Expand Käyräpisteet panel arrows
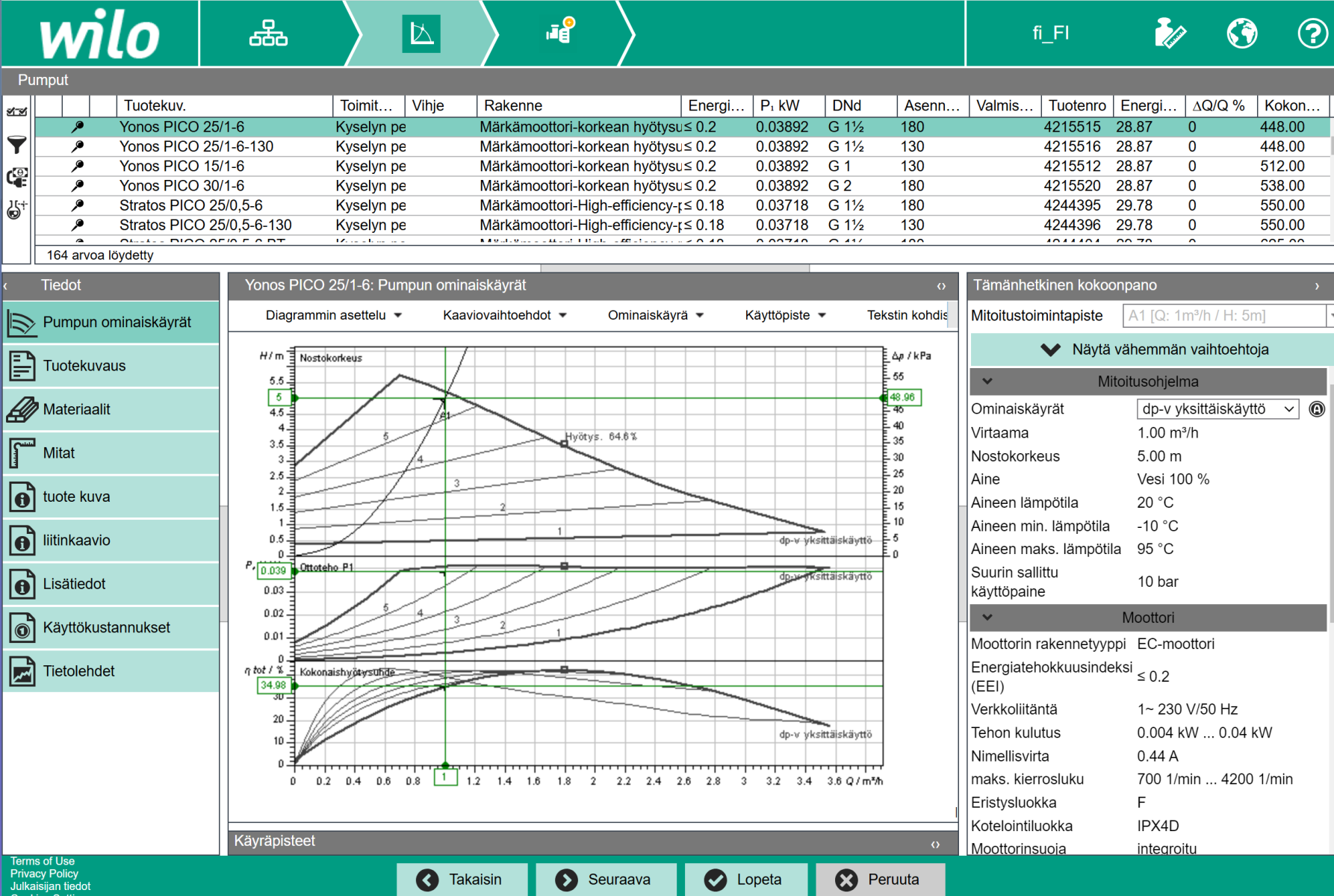The image size is (1334, 896). pyautogui.click(x=935, y=844)
